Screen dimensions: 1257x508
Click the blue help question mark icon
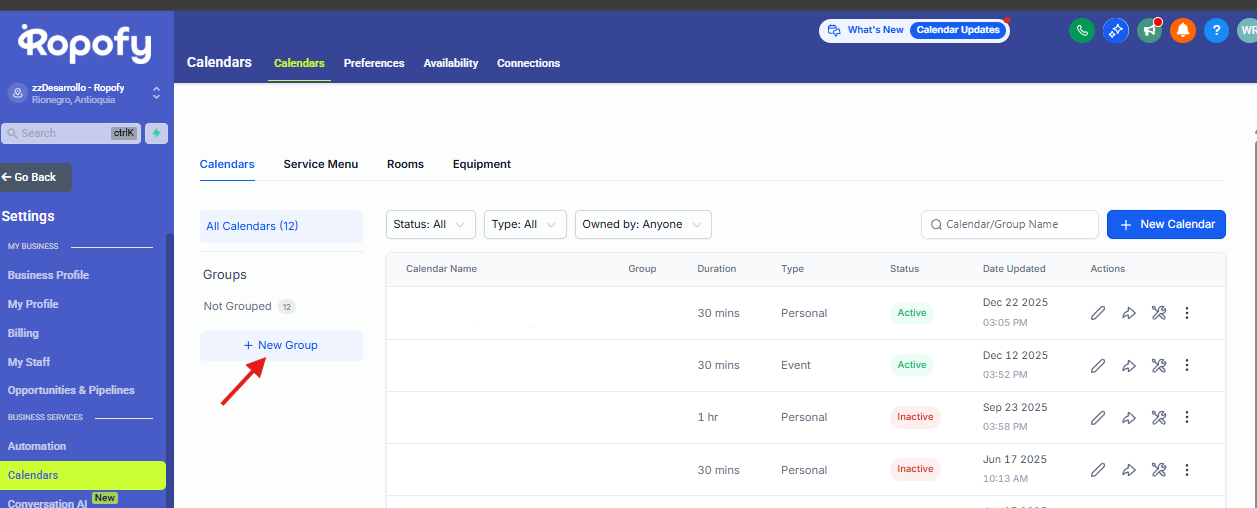[x=1216, y=30]
